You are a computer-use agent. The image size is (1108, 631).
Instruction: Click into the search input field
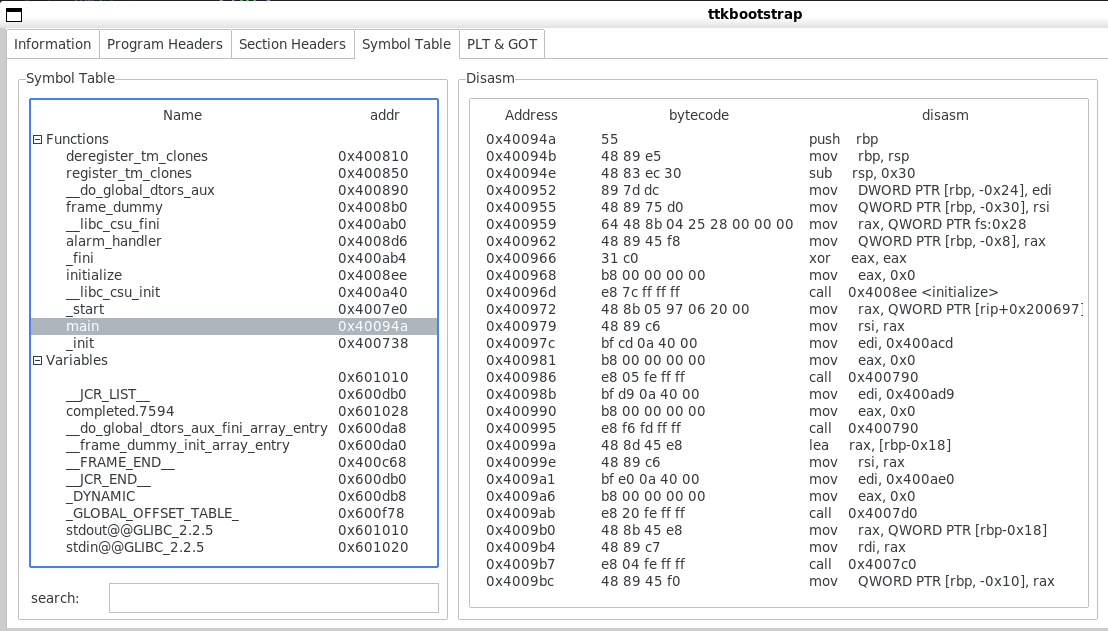(x=273, y=598)
